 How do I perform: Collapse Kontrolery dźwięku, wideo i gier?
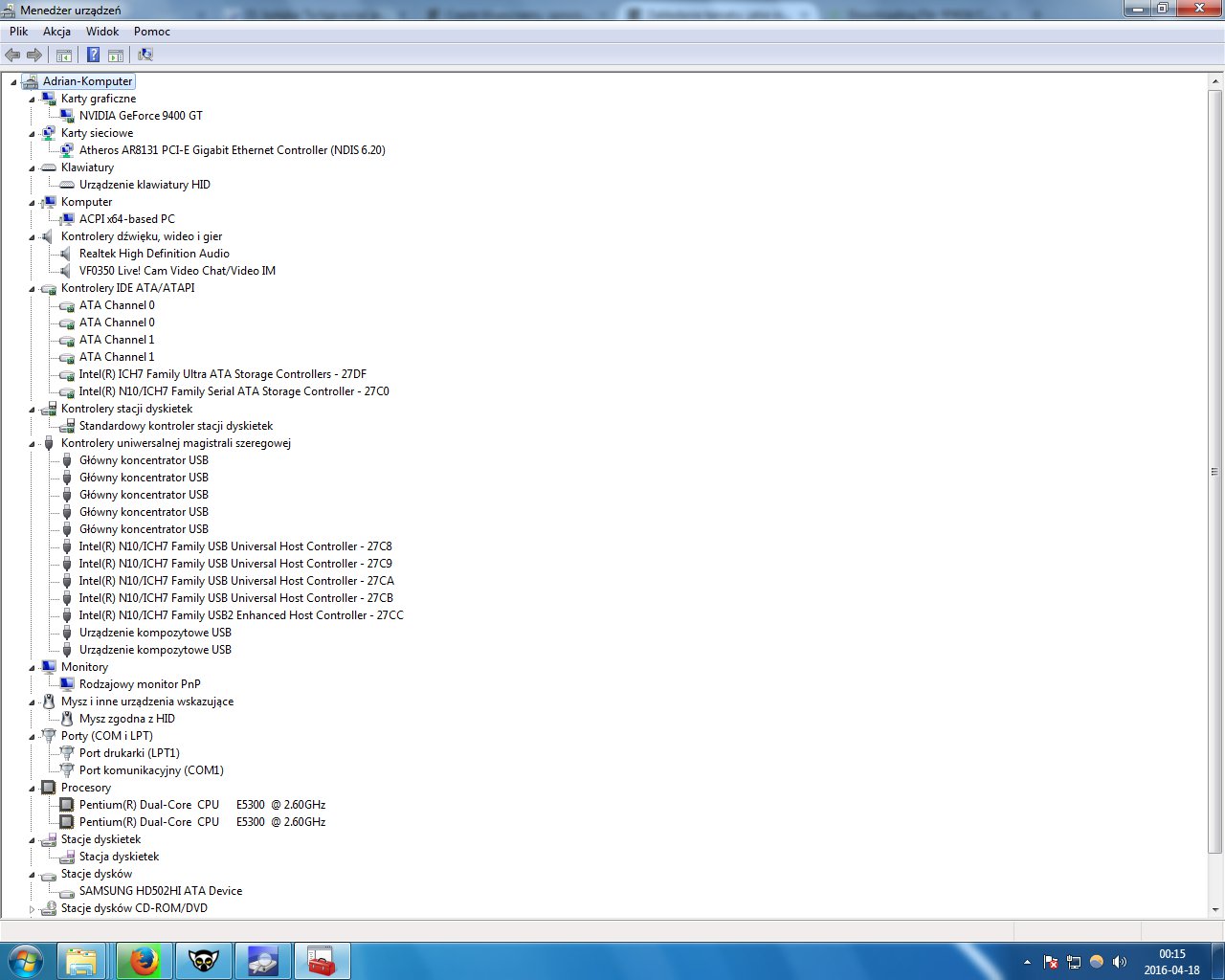[32, 237]
